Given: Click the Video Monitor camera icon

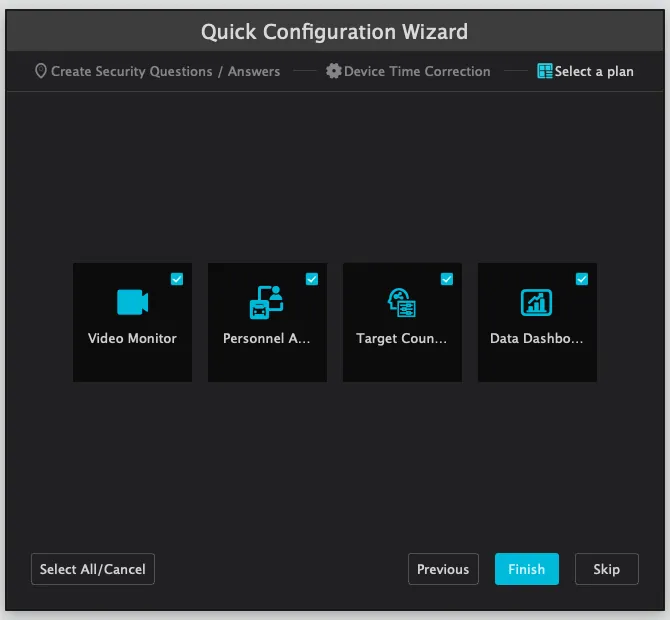Looking at the screenshot, I should [132, 302].
